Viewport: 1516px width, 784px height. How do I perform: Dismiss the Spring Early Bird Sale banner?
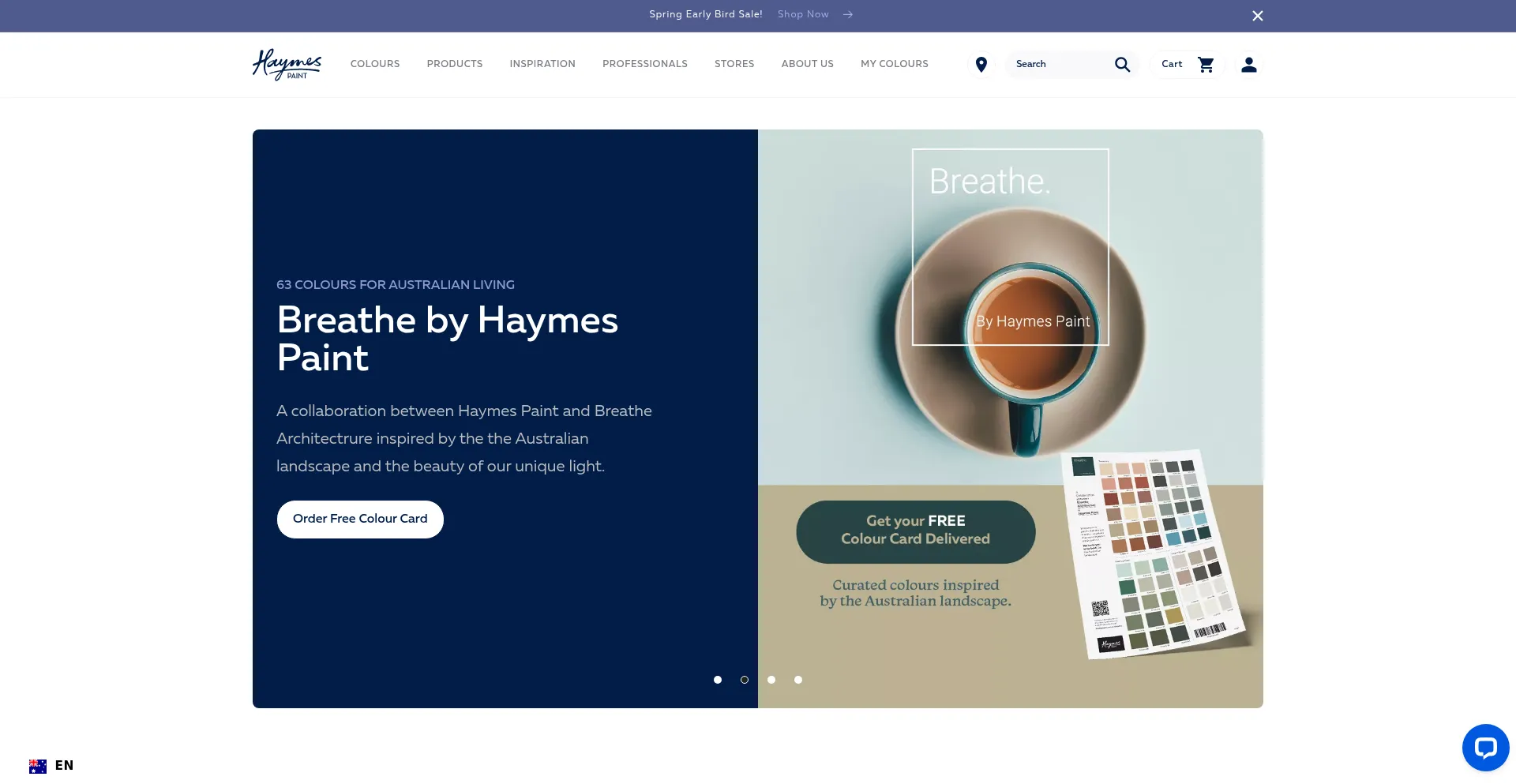click(1258, 16)
